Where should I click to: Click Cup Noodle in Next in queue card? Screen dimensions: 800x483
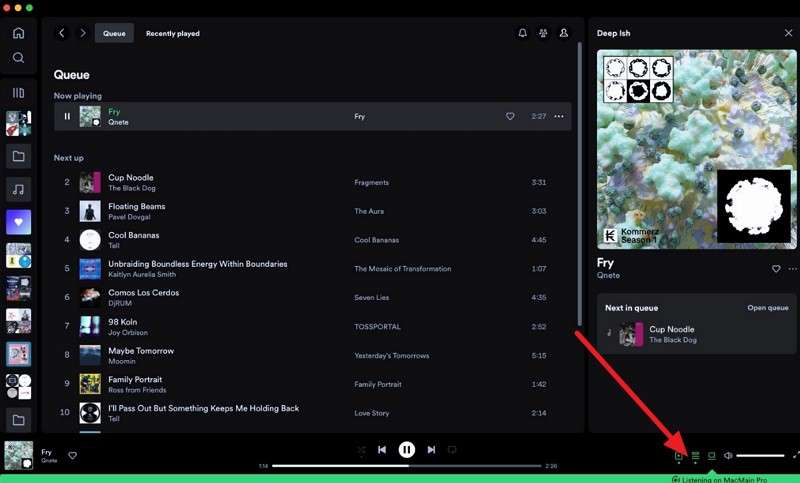pos(671,329)
